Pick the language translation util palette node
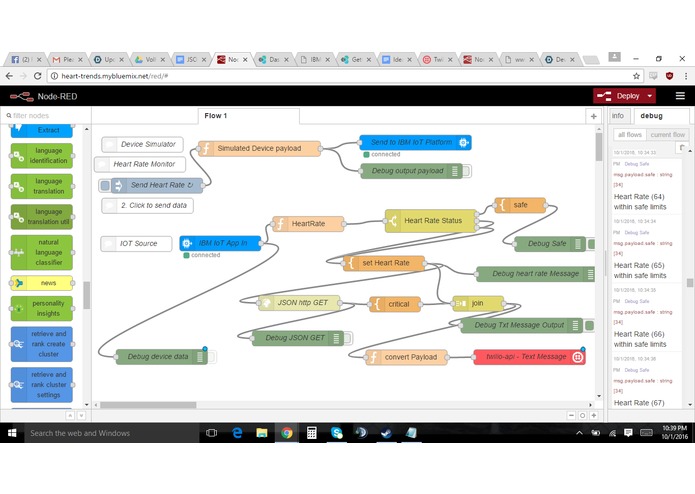 pos(42,217)
